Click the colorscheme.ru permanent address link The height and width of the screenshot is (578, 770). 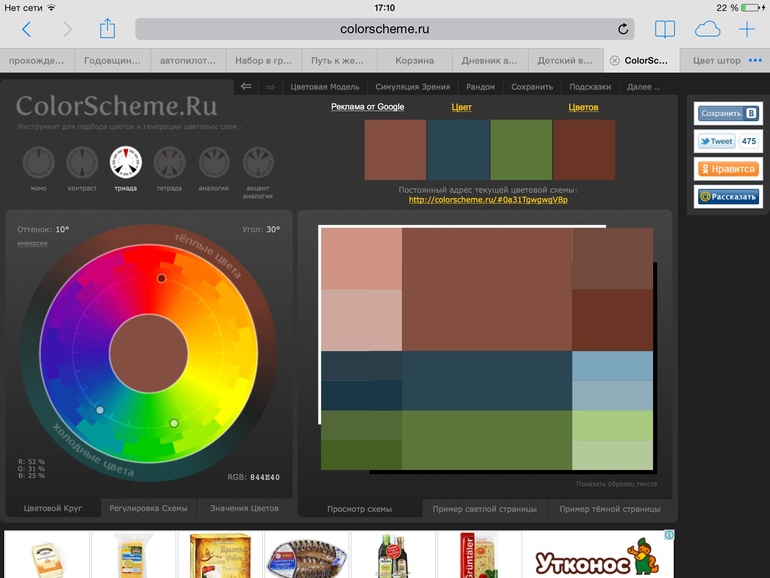[488, 199]
